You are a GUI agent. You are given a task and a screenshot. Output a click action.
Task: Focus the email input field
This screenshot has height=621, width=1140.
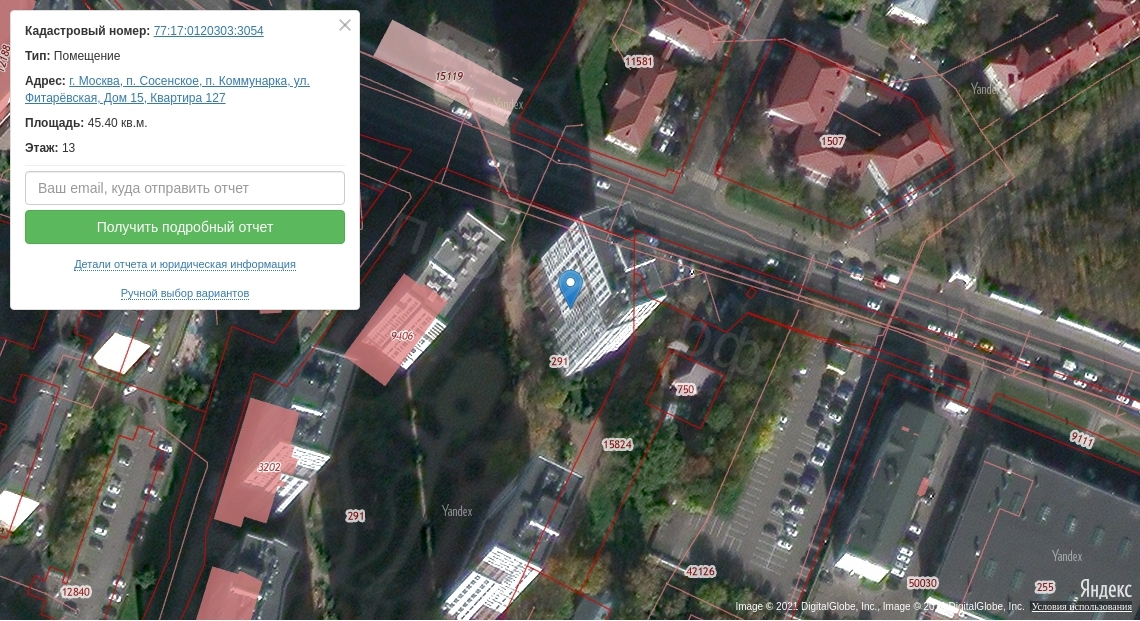pyautogui.click(x=185, y=188)
